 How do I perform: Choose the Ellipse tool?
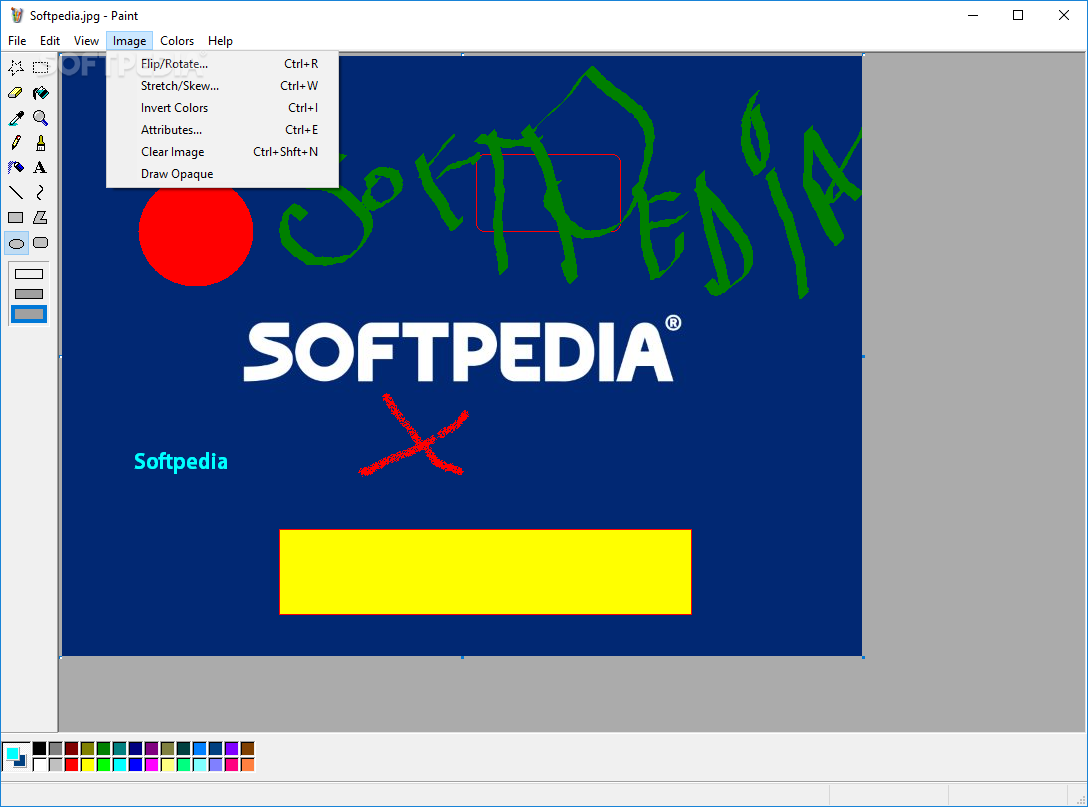point(16,243)
